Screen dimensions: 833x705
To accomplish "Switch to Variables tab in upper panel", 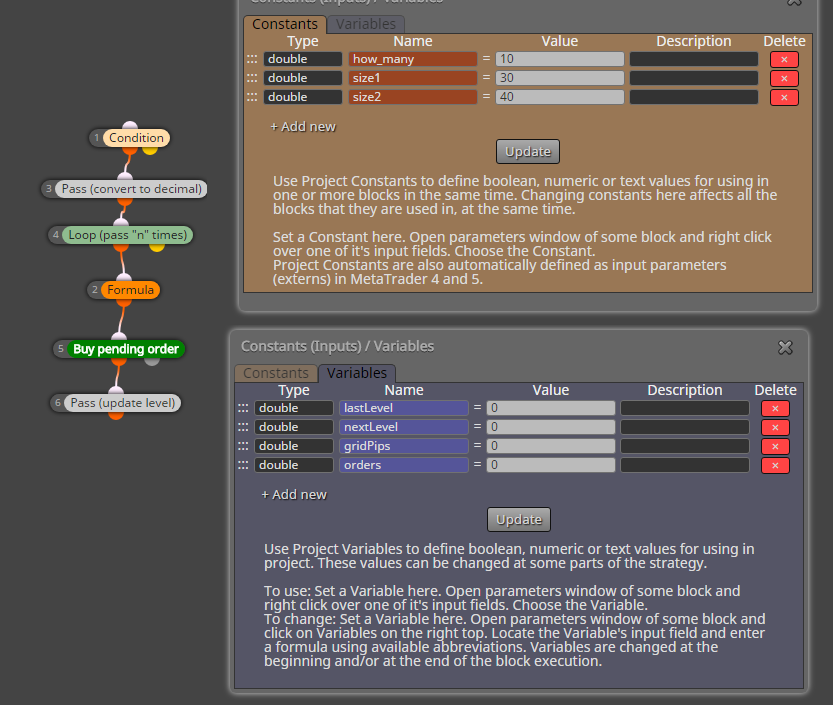I will pos(366,24).
